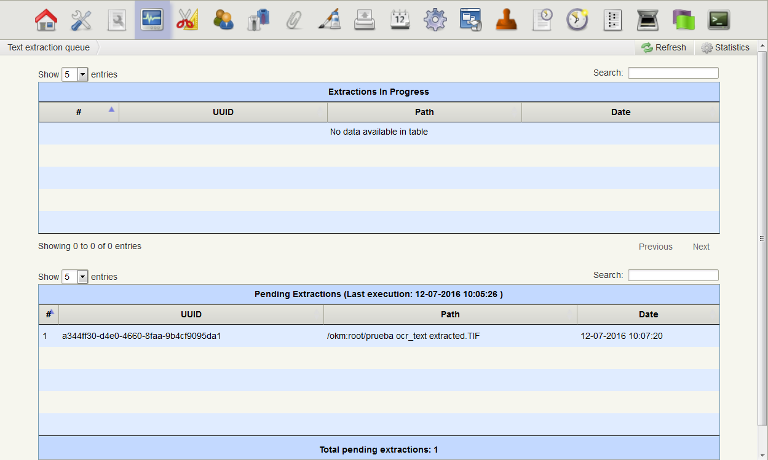This screenshot has height=460, width=768.
Task: Open the blue gear configuration icon
Action: 435,20
